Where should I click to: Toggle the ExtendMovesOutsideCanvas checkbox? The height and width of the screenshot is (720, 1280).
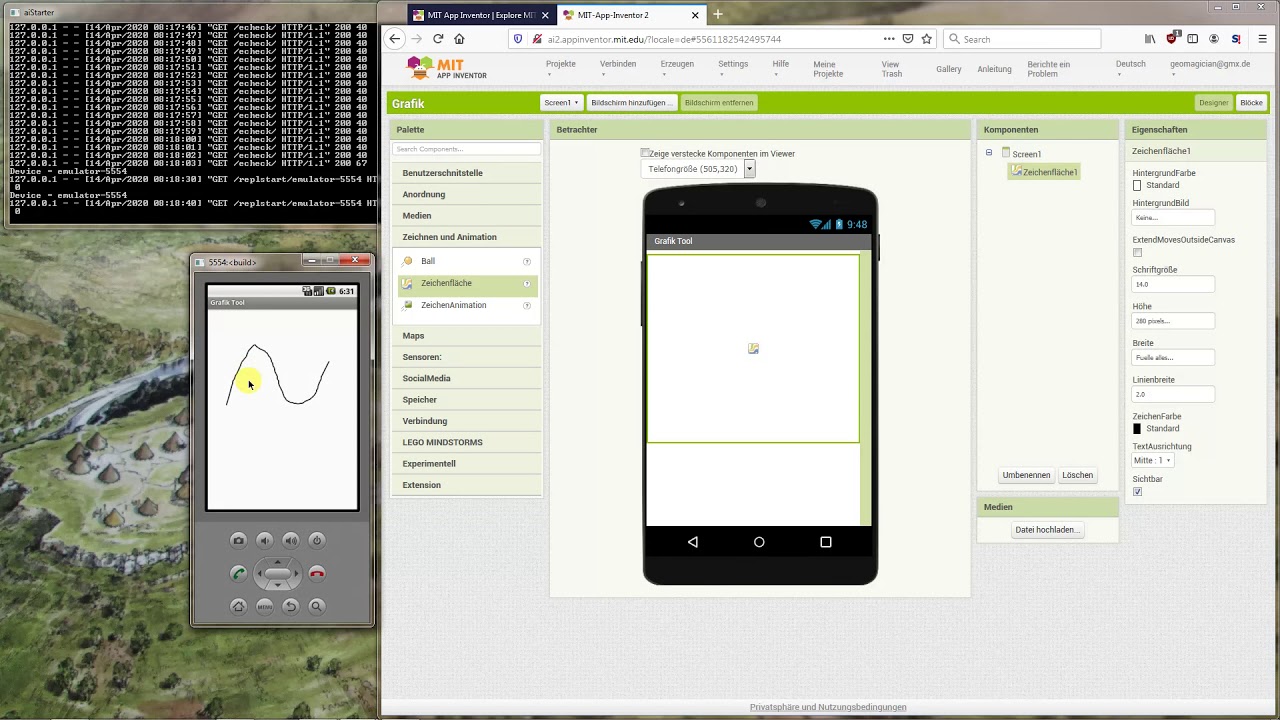click(x=1137, y=253)
